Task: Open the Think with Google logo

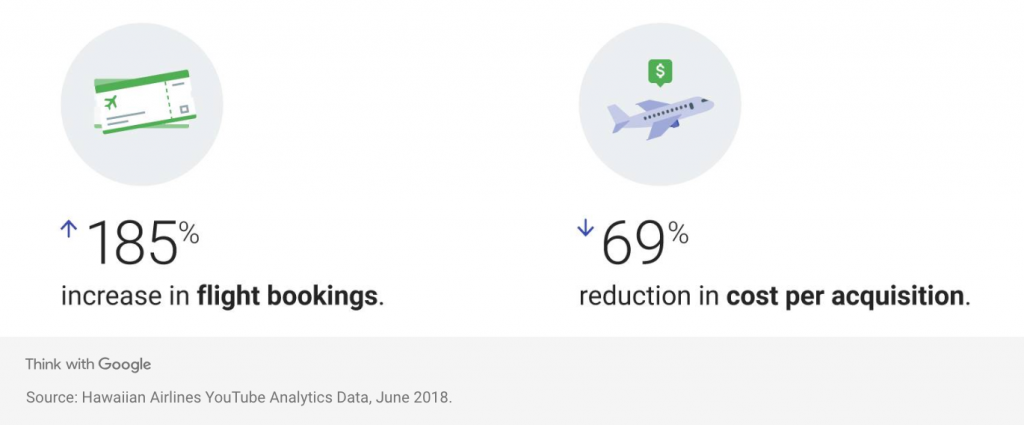Action: click(x=88, y=364)
